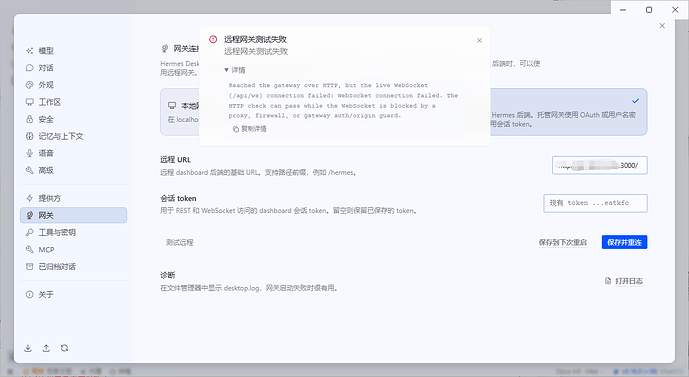This screenshot has width=689, height=377.
Task: Click into the 会话 token input field
Action: tap(595, 203)
